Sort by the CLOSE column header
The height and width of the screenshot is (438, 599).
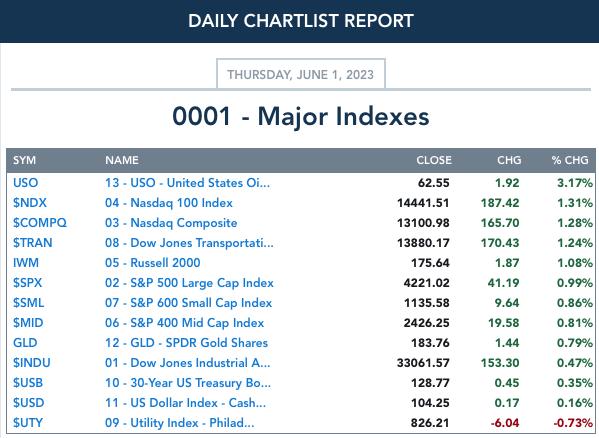click(434, 160)
